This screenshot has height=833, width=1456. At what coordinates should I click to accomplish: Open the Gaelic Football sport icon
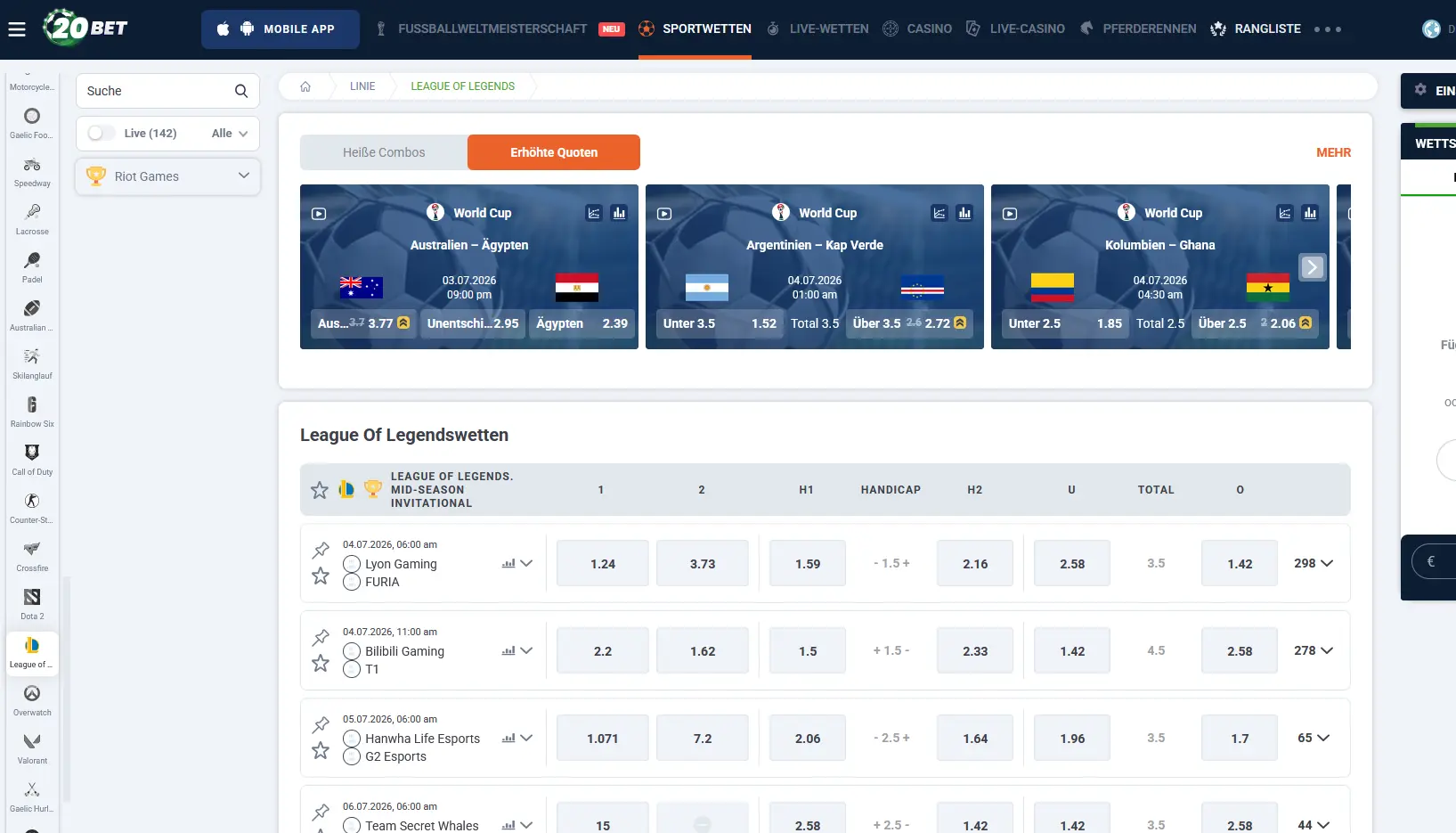[x=32, y=123]
